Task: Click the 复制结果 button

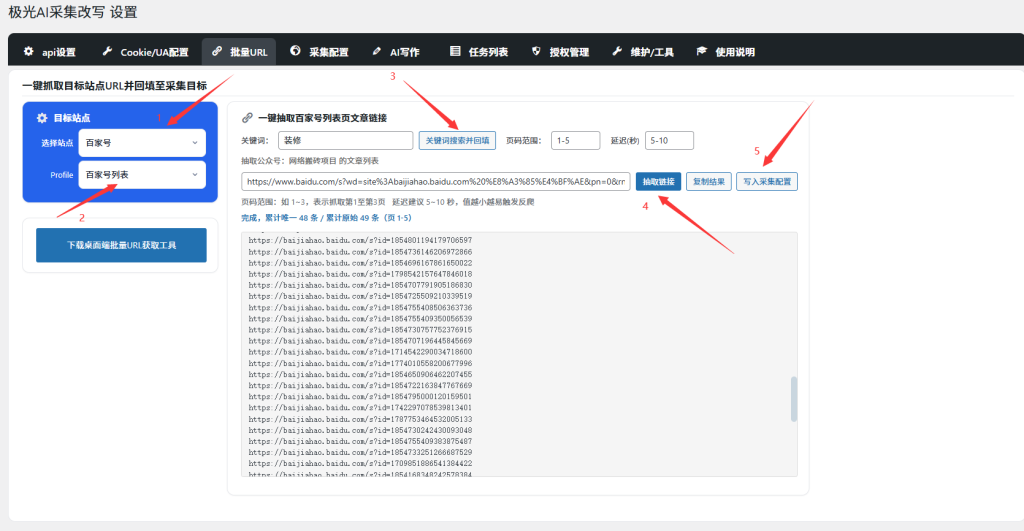Action: 709,182
